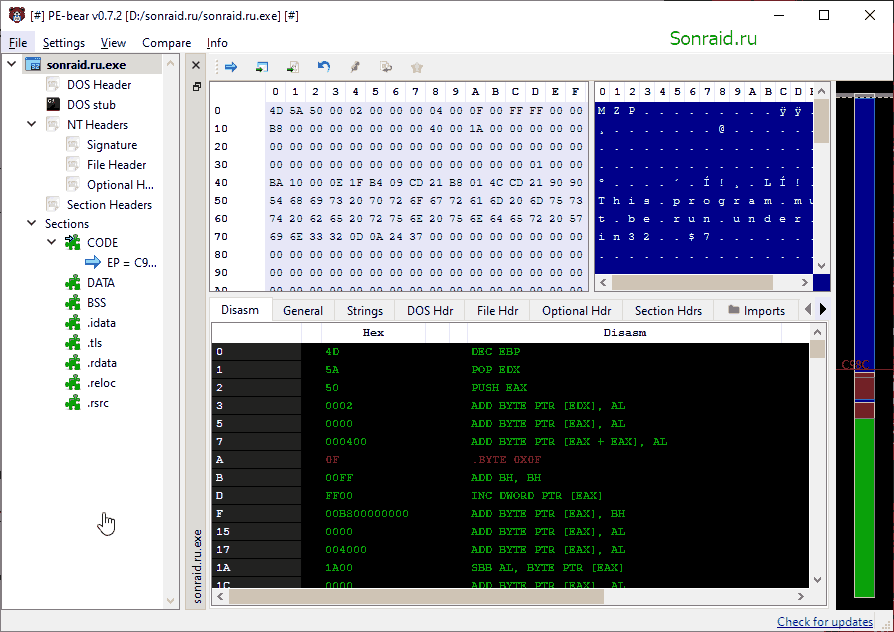894x632 pixels.
Task: Open the Info menu
Action: (x=217, y=43)
